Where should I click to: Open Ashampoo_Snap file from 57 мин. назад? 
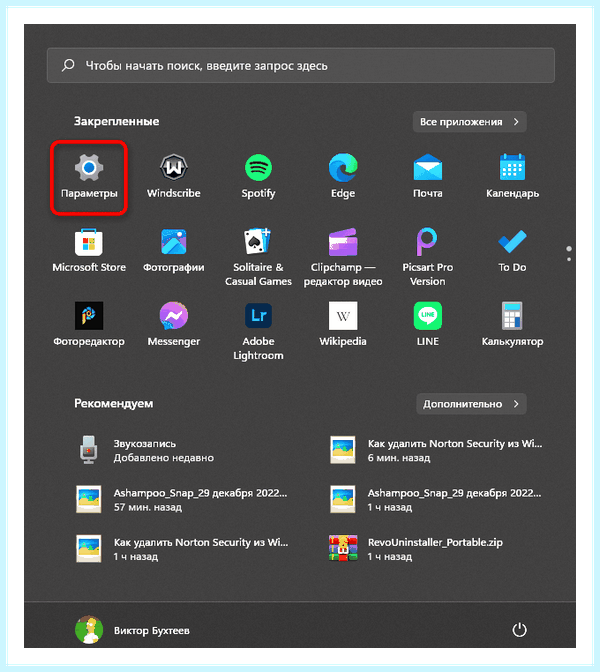183,499
